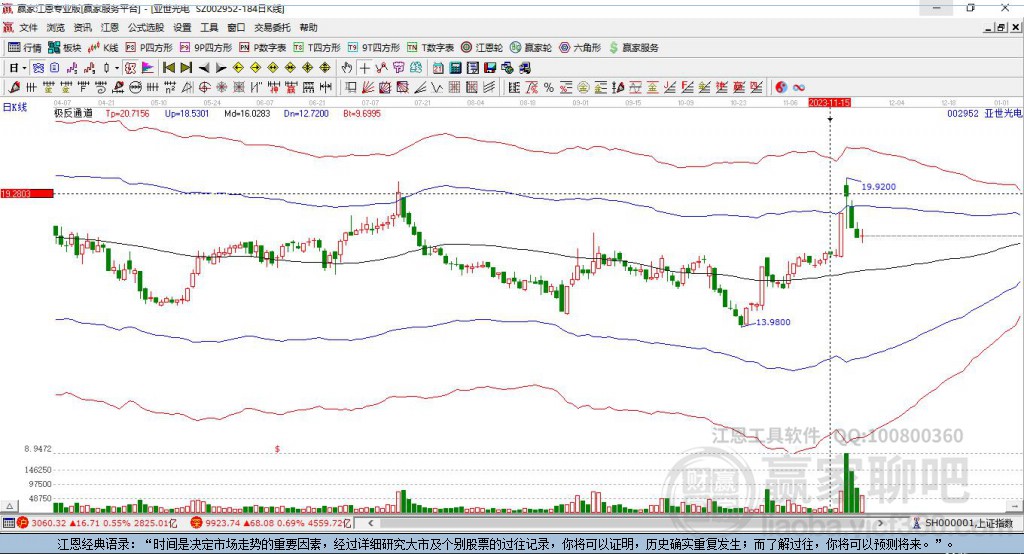This screenshot has width=1024, height=554.
Task: Select the zigzag wave line tool
Action: pyautogui.click(x=438, y=88)
